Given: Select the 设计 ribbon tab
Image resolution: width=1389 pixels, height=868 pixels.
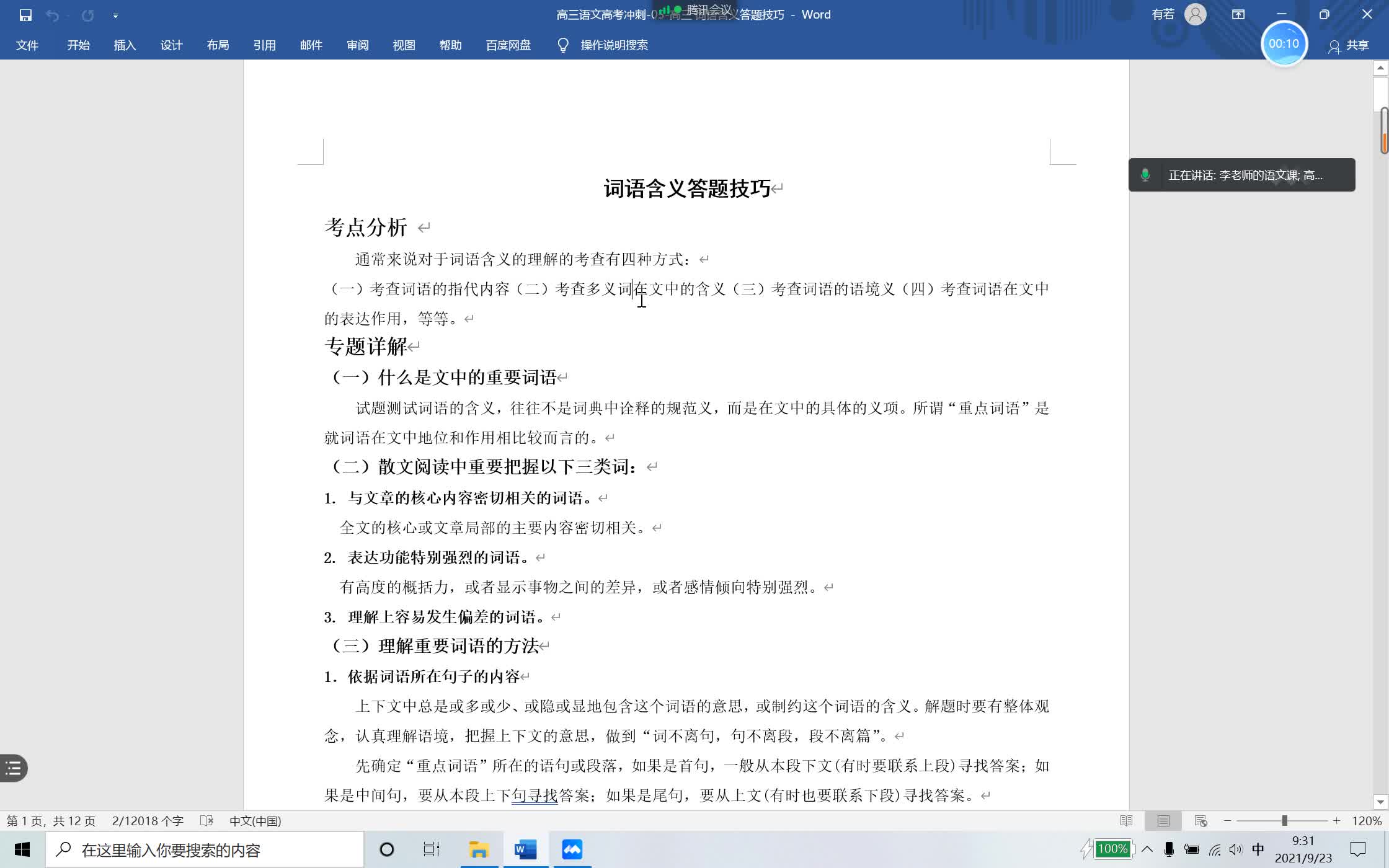Looking at the screenshot, I should (171, 45).
